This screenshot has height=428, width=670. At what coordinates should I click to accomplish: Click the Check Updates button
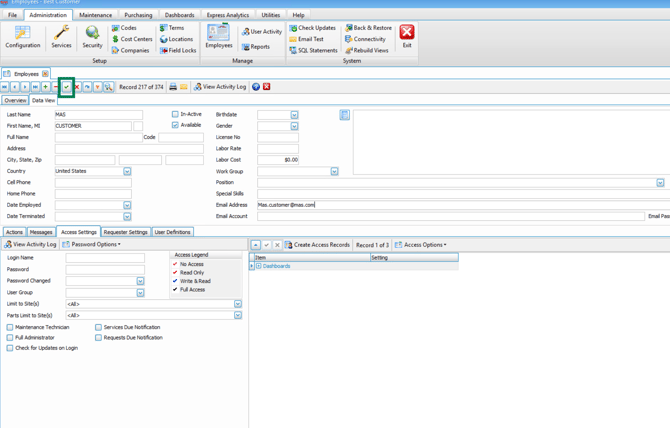click(x=312, y=28)
